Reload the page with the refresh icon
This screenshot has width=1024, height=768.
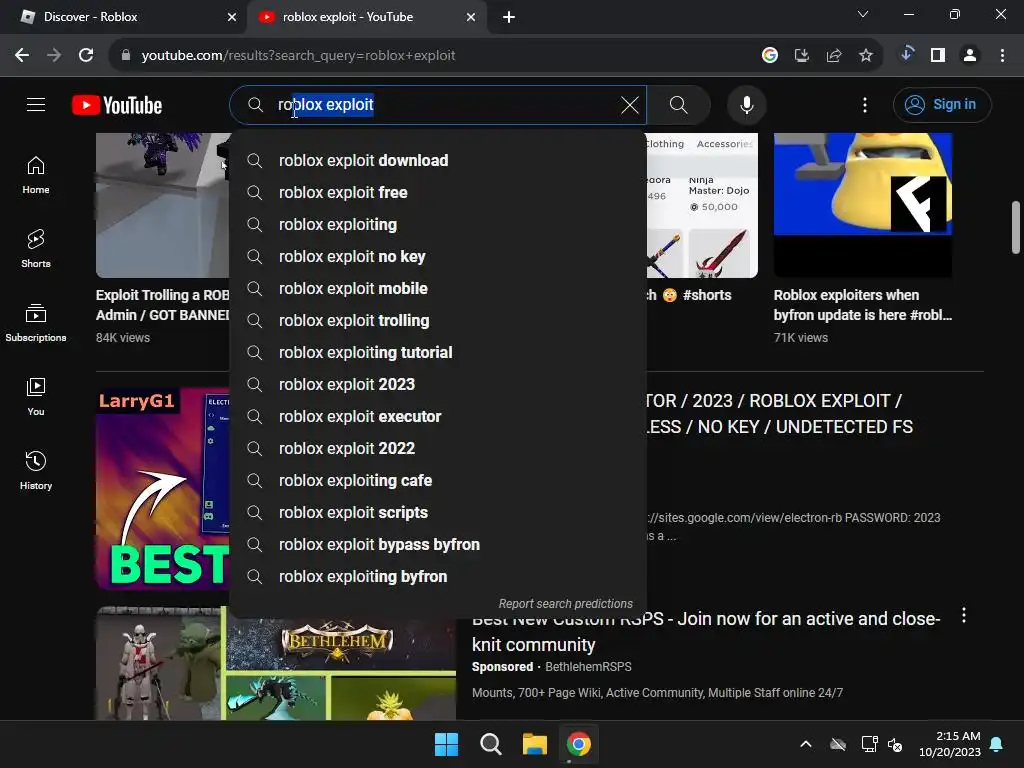[86, 55]
